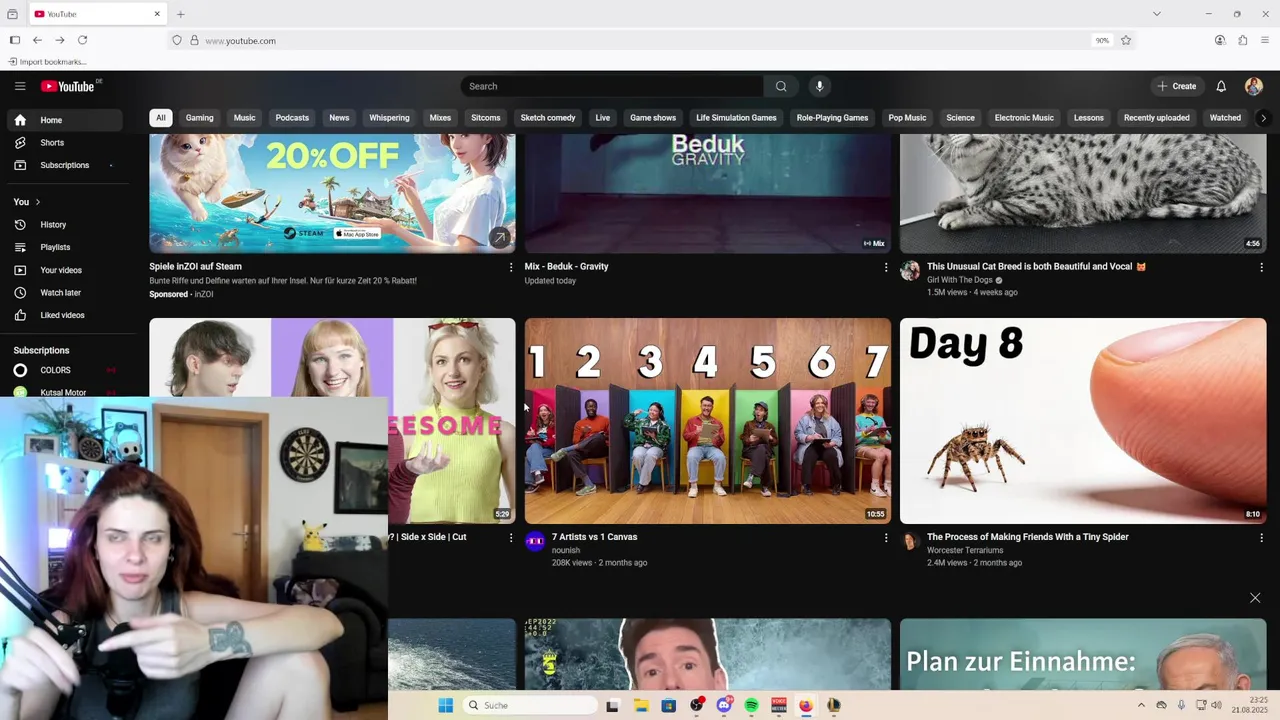Launch Spotify from the taskbar

[751, 705]
